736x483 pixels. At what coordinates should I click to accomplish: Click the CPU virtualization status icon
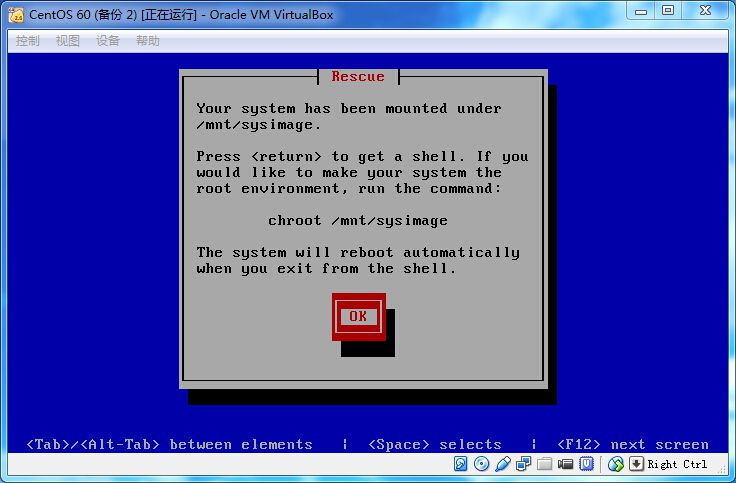pyautogui.click(x=587, y=464)
